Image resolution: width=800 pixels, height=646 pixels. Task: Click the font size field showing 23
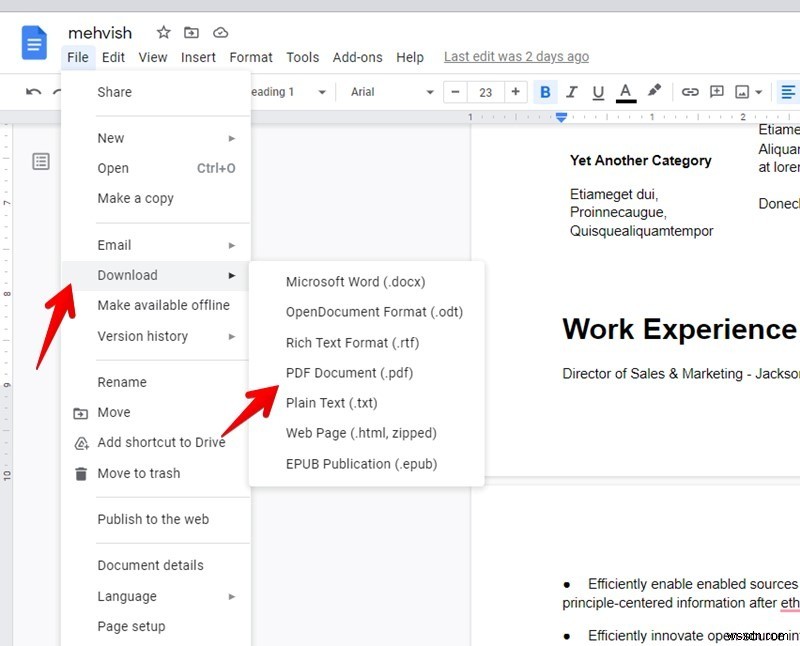tap(486, 92)
